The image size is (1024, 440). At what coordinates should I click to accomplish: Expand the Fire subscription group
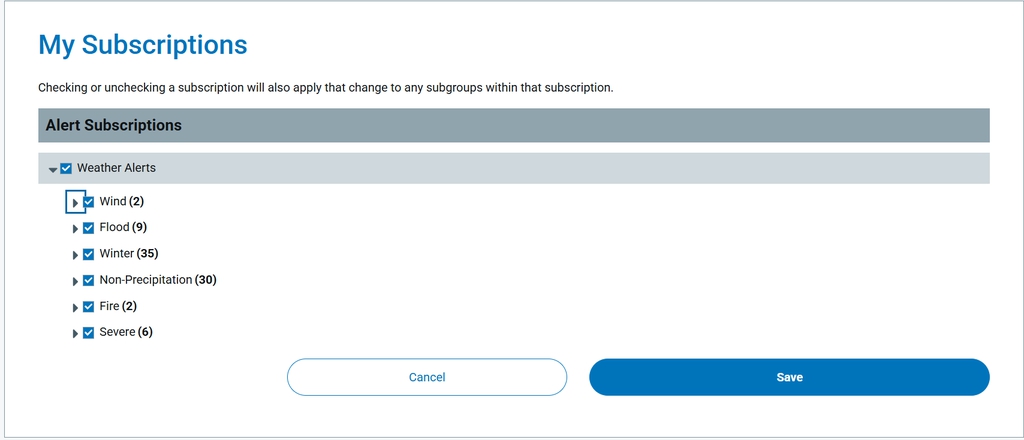pos(75,307)
